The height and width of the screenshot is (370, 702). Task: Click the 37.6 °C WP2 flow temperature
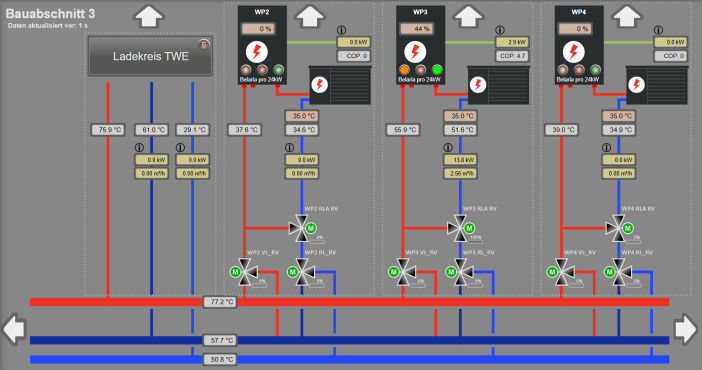244,130
